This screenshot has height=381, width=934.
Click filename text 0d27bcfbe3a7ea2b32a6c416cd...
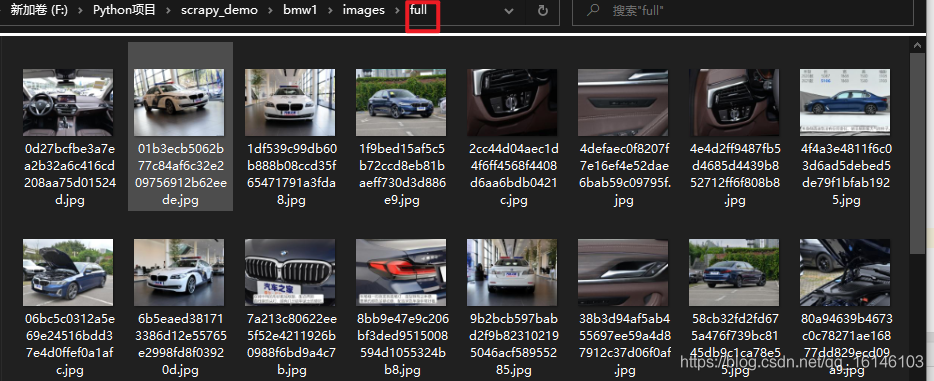pos(70,174)
